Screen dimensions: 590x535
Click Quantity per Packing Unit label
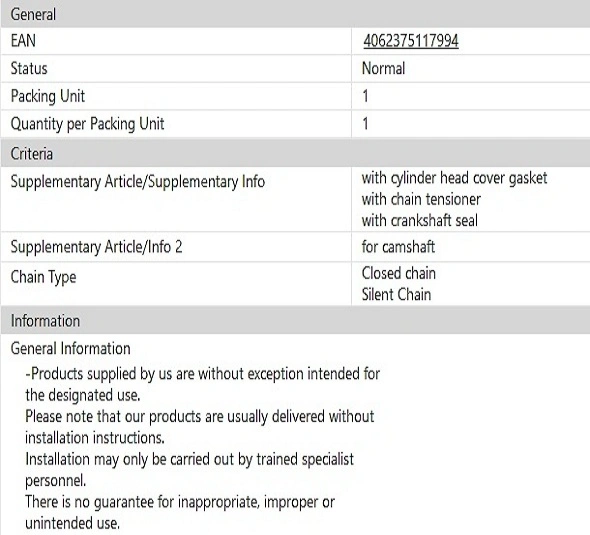click(87, 124)
